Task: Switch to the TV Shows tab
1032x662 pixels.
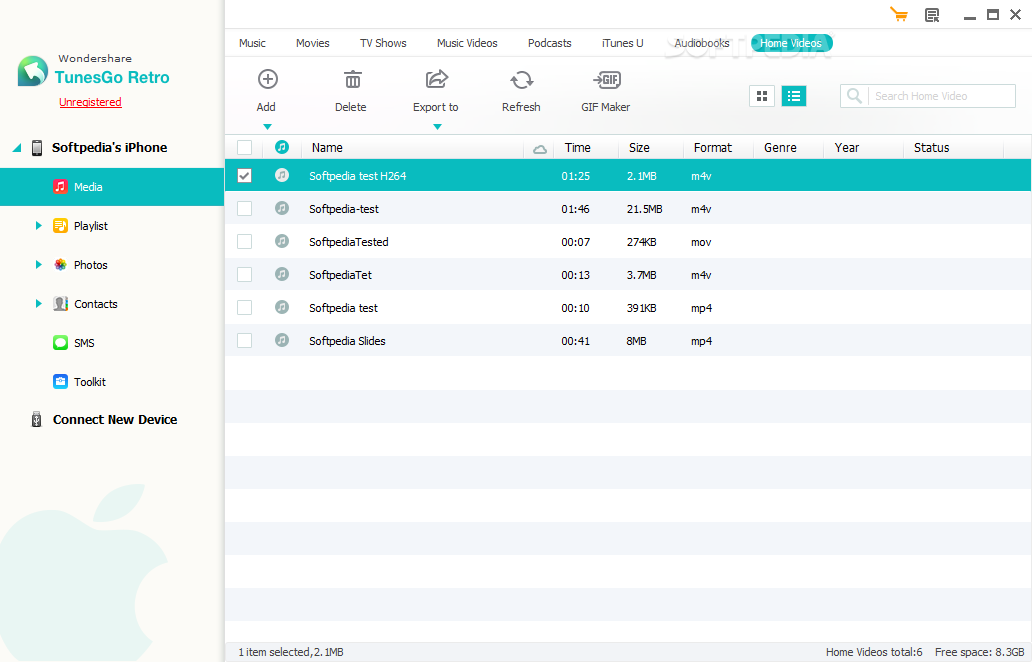Action: [383, 43]
